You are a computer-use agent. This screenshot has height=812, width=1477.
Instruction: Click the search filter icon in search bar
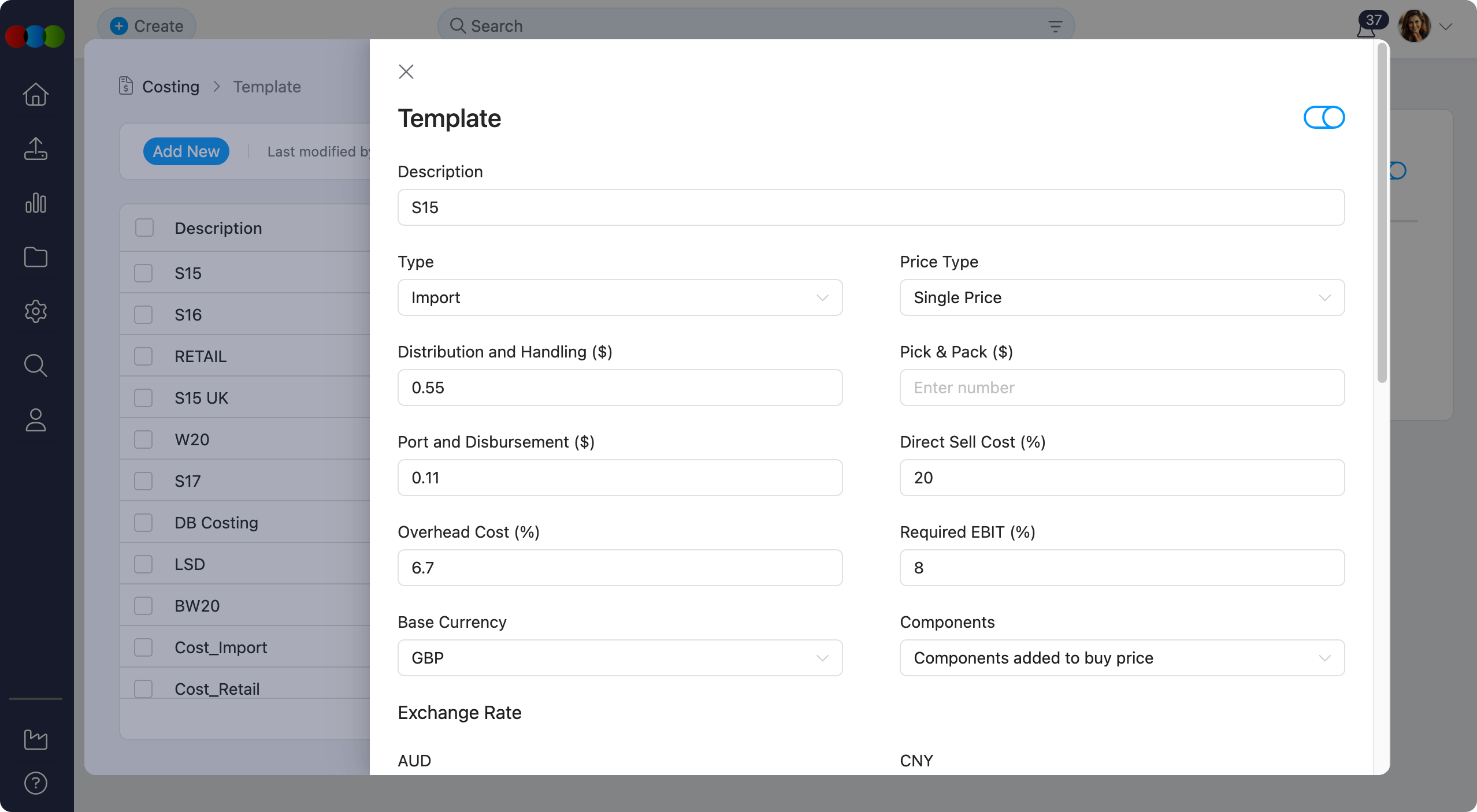click(1055, 26)
